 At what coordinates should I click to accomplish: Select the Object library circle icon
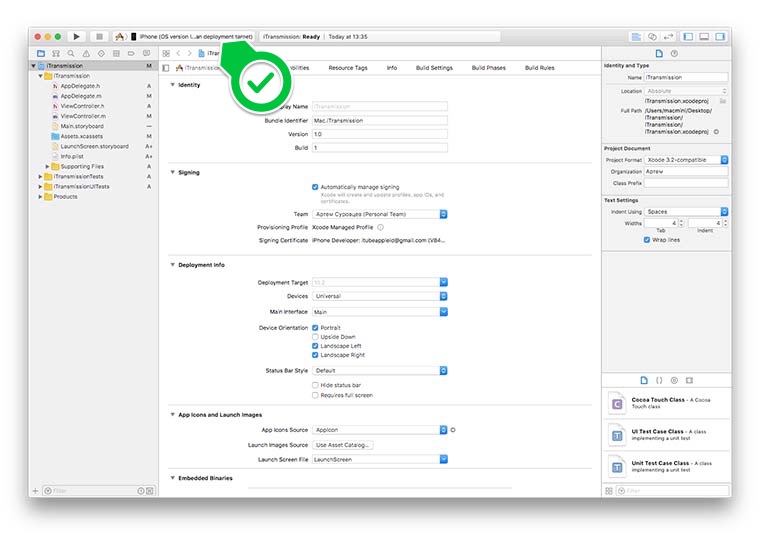pos(674,380)
